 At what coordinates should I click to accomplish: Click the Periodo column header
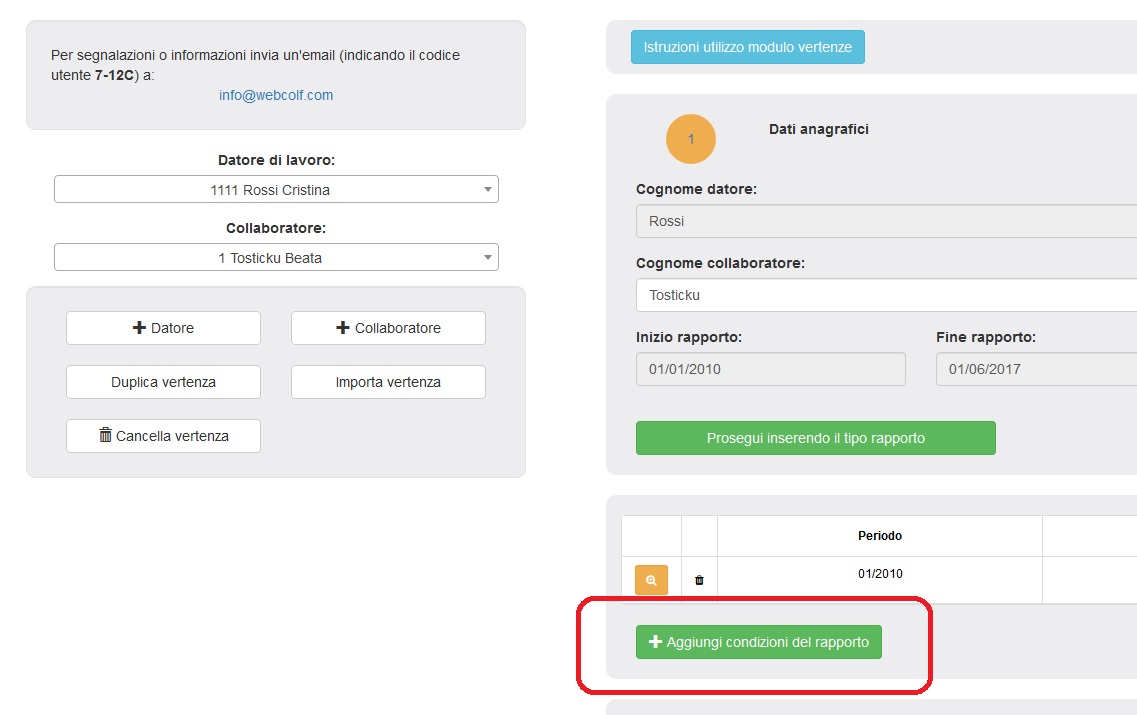pyautogui.click(x=879, y=536)
